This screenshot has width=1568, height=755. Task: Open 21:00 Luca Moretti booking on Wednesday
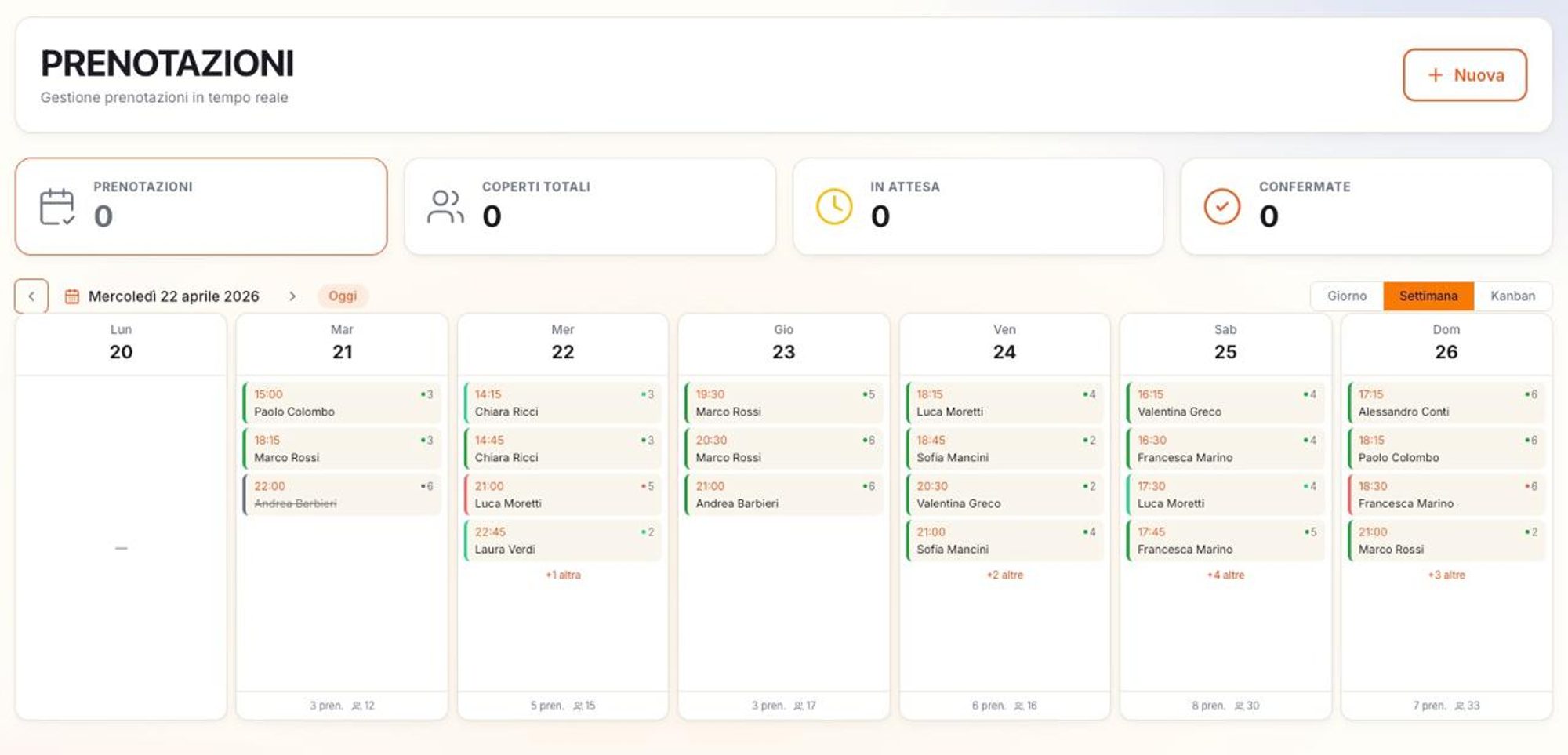[563, 495]
